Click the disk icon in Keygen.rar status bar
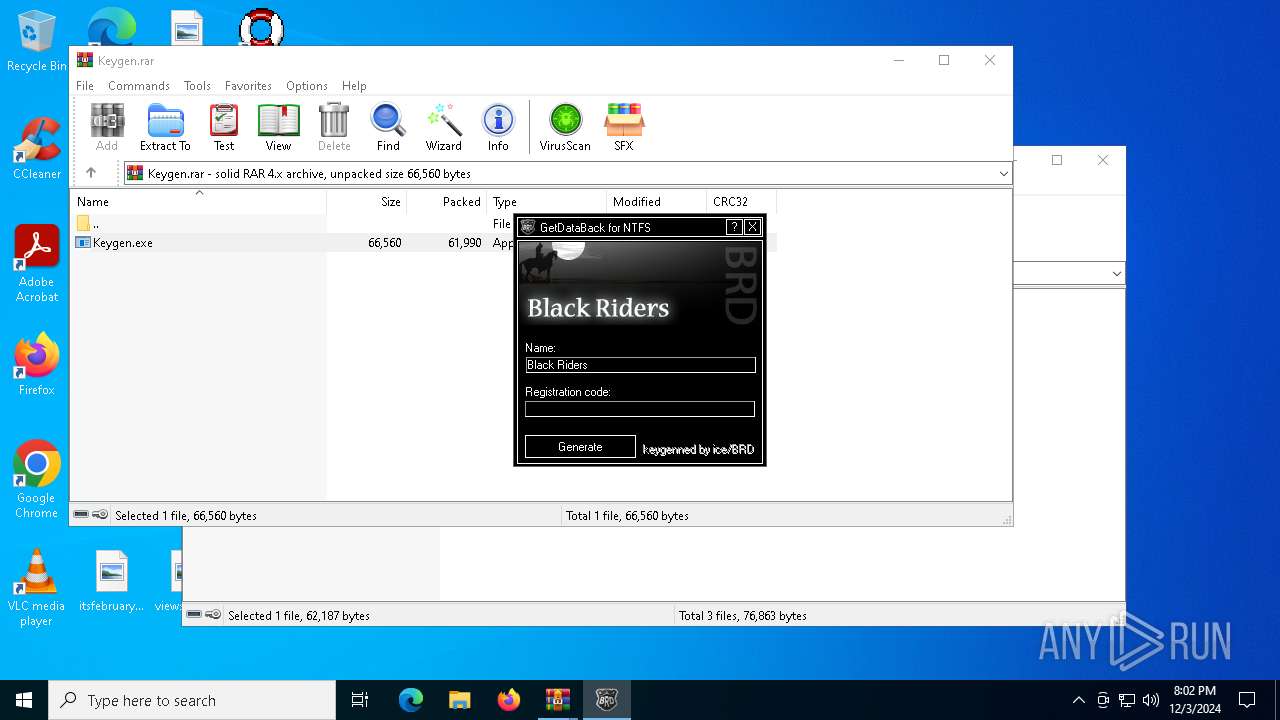This screenshot has width=1280, height=720. point(81,515)
